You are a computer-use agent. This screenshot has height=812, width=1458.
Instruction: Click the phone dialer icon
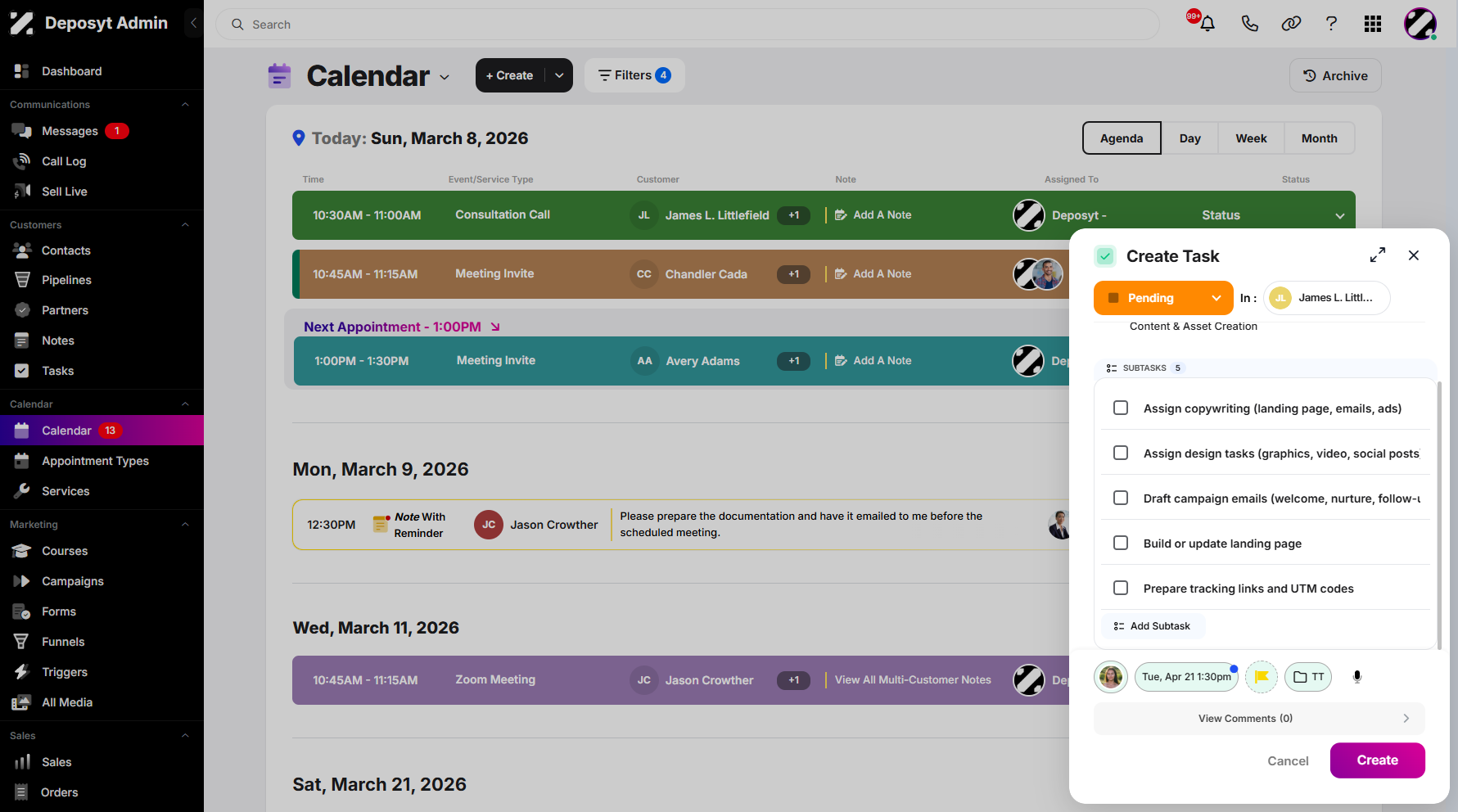pos(1249,24)
